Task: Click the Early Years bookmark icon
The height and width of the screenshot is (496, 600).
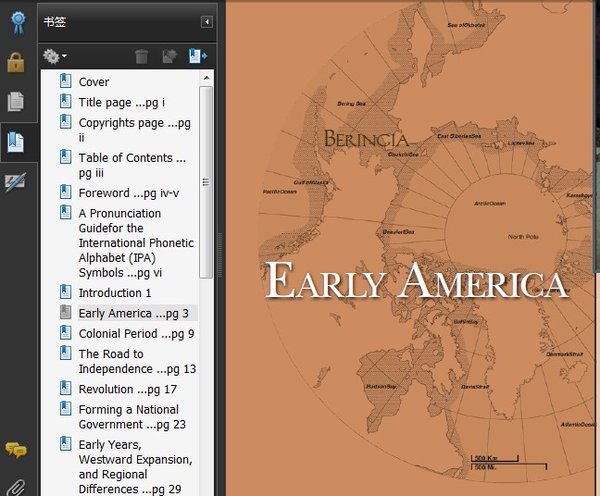Action: pyautogui.click(x=66, y=443)
